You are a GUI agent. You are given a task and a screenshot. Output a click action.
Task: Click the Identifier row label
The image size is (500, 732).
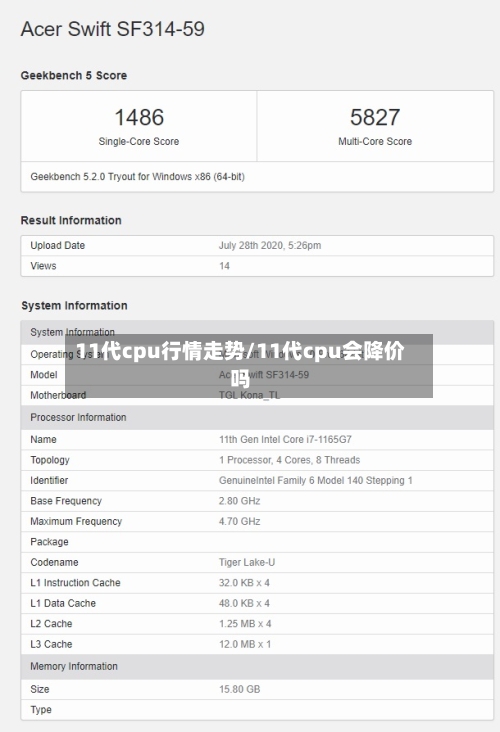(x=49, y=480)
